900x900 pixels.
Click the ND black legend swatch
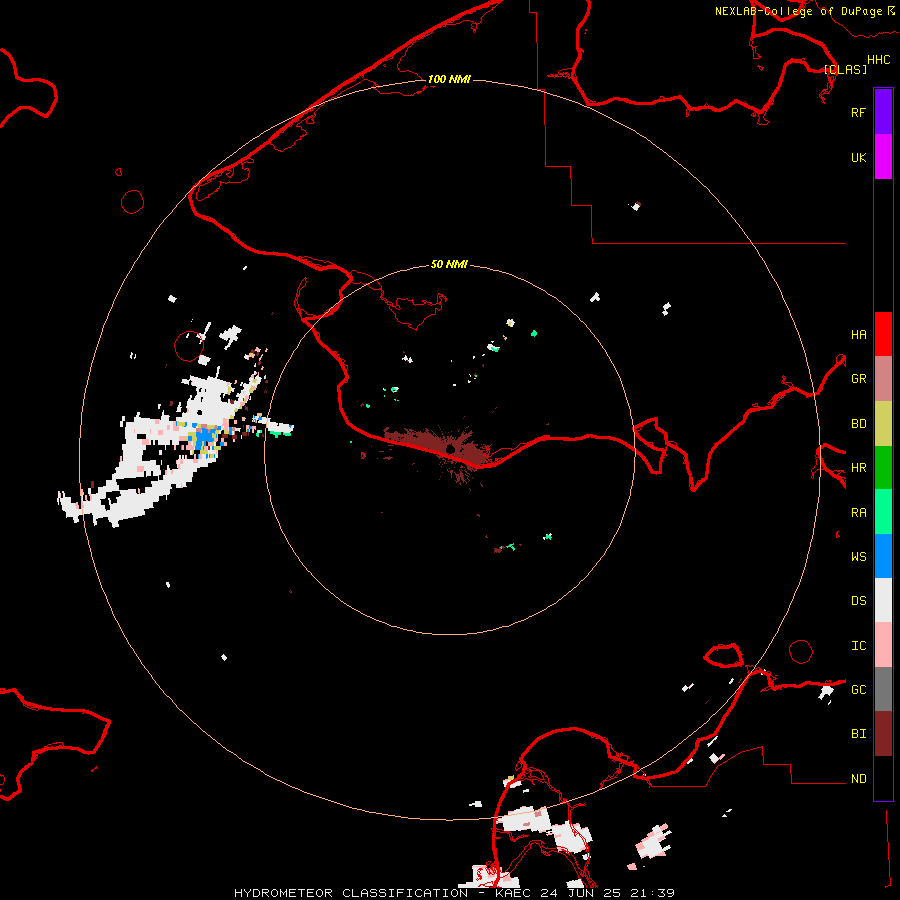[883, 778]
